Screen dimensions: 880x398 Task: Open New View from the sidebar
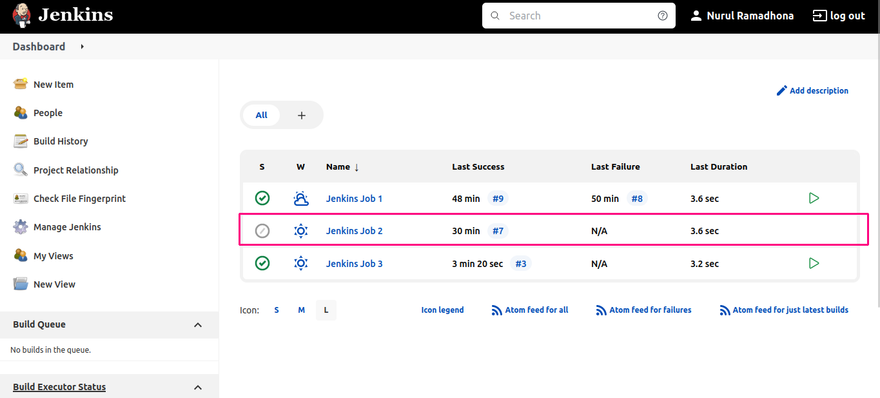(54, 284)
